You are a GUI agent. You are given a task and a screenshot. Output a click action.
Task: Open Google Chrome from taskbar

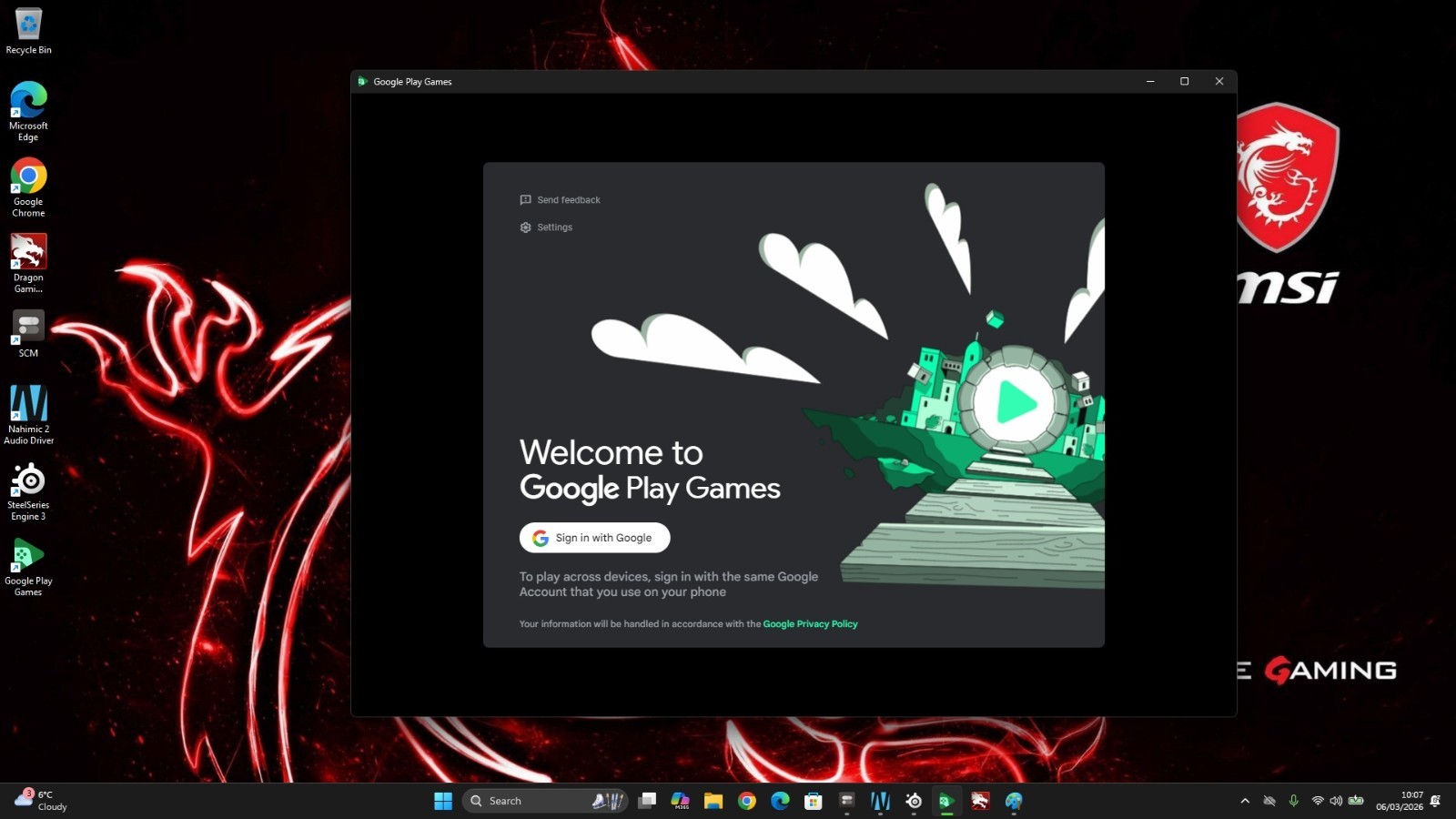tap(747, 801)
